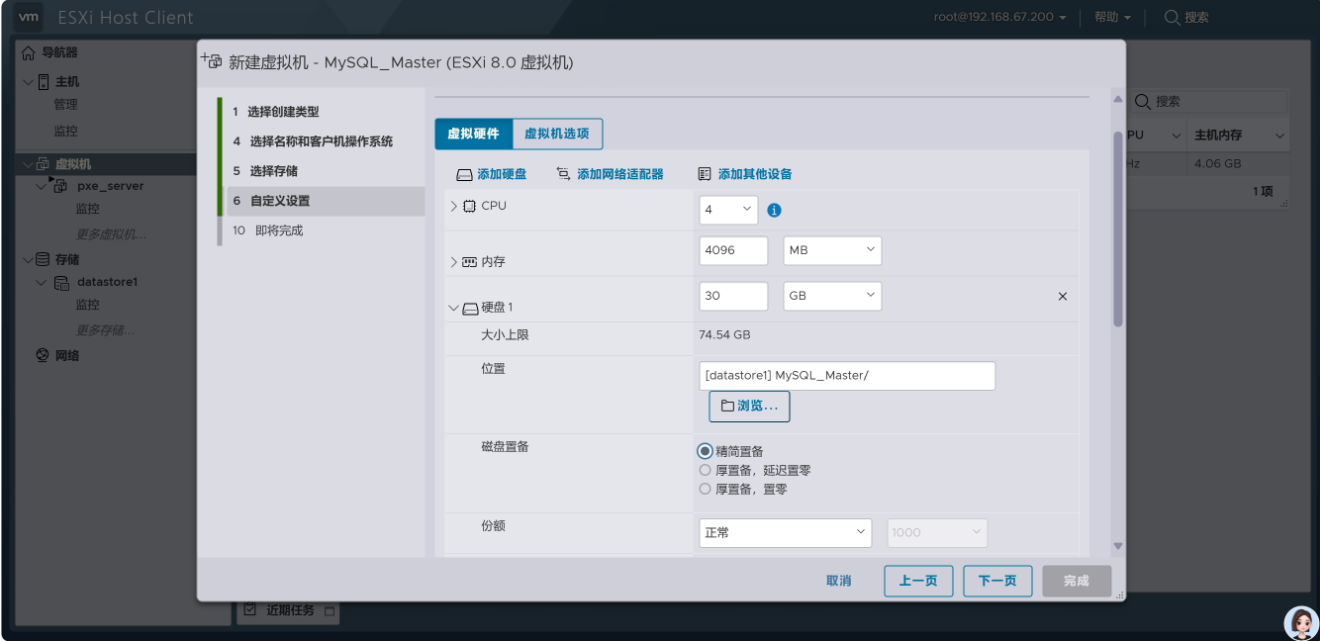Screen dimensions: 1320x641
Task: Switch to the 虚拟机选项 tab
Action: (557, 134)
